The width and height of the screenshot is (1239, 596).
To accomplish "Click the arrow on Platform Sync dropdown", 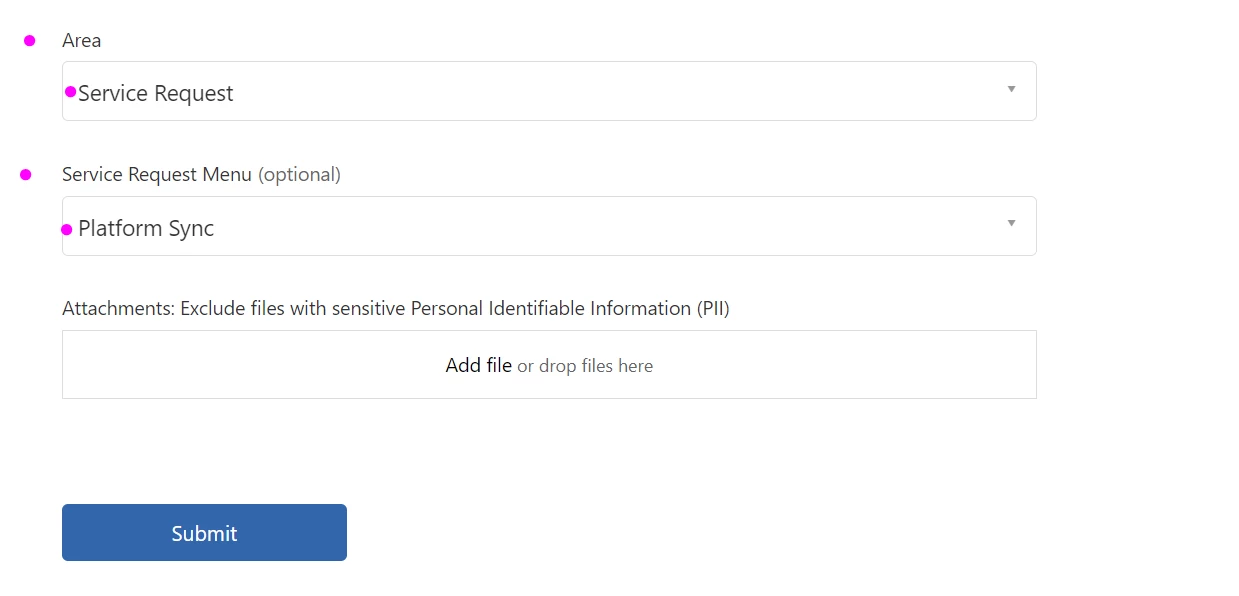I will (x=1011, y=223).
